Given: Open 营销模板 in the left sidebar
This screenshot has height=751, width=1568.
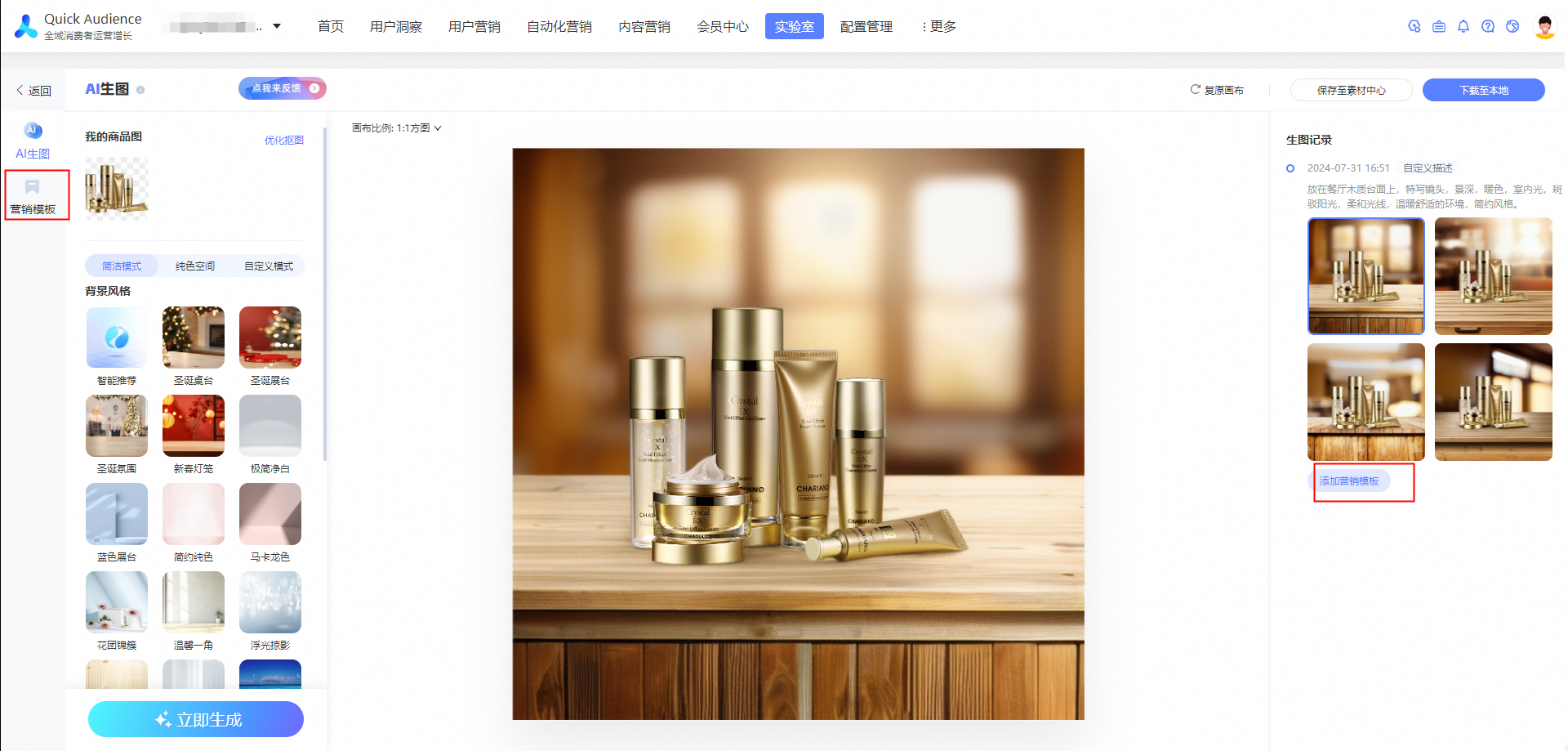Looking at the screenshot, I should pos(33,196).
